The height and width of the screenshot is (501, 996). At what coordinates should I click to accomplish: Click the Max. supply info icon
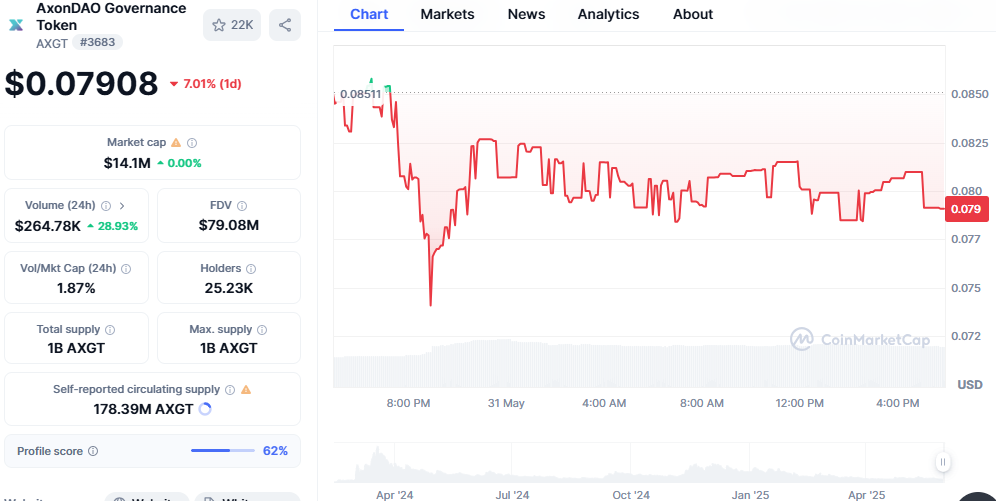(x=263, y=330)
